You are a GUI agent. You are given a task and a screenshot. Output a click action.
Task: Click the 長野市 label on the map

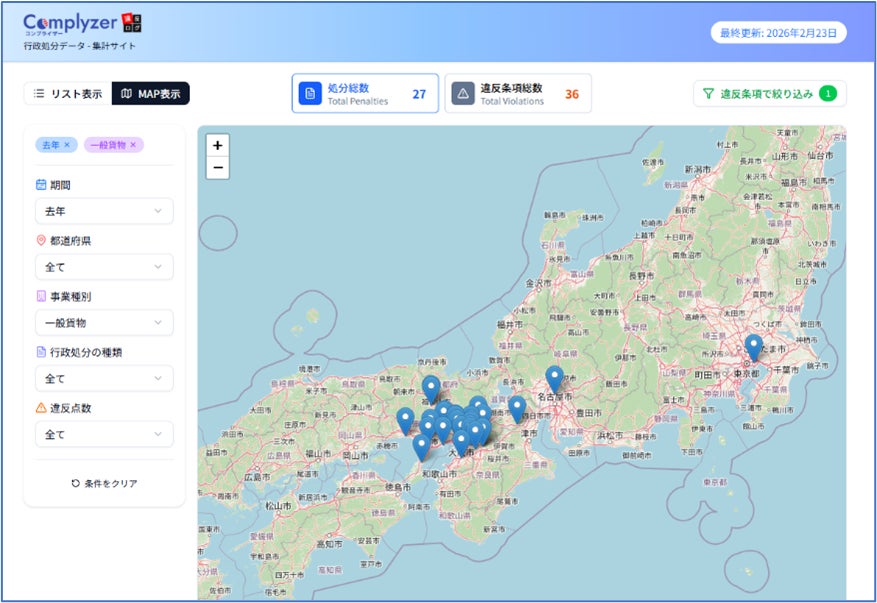pyautogui.click(x=641, y=276)
